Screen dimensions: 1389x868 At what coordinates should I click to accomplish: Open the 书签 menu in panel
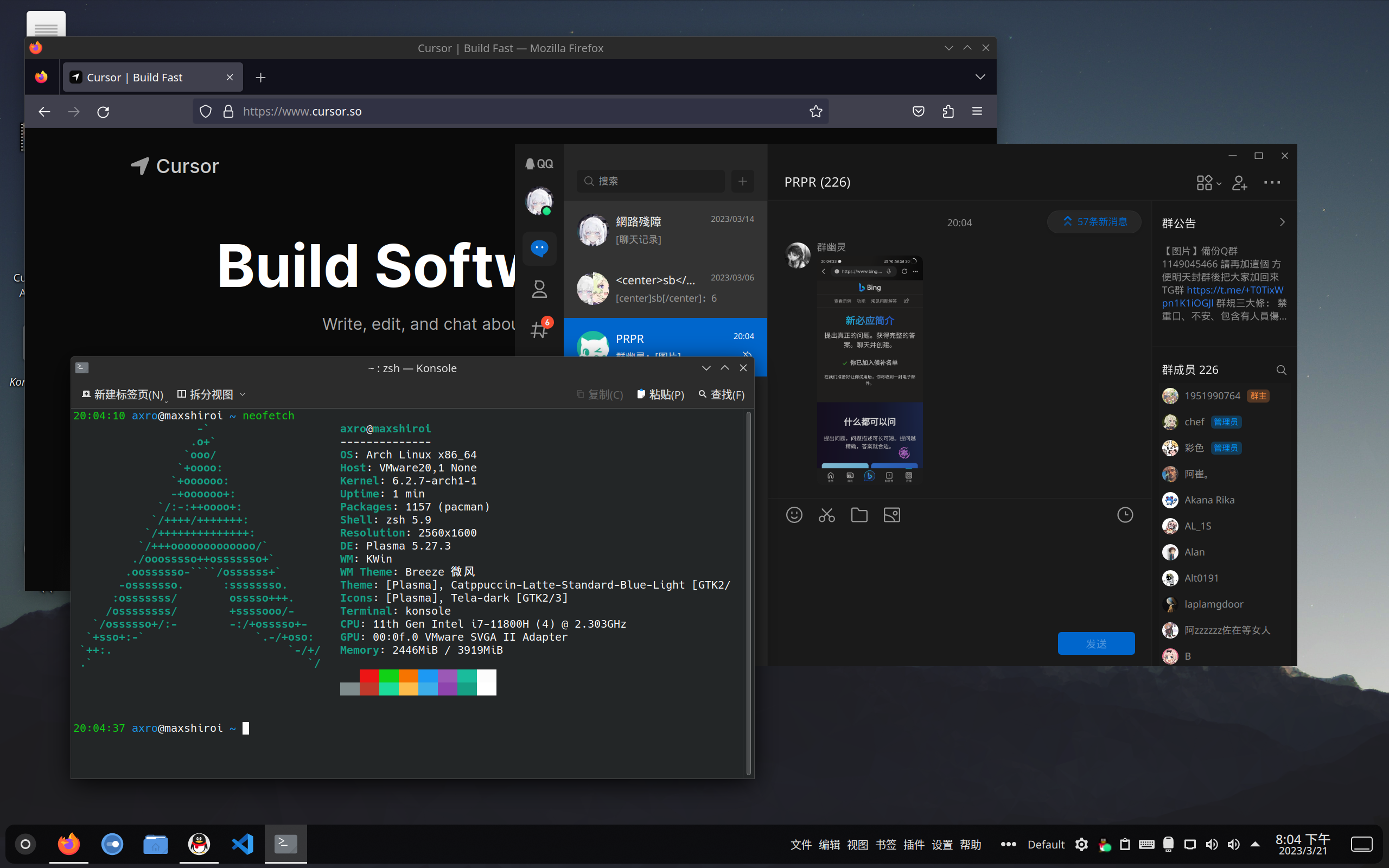click(x=885, y=845)
